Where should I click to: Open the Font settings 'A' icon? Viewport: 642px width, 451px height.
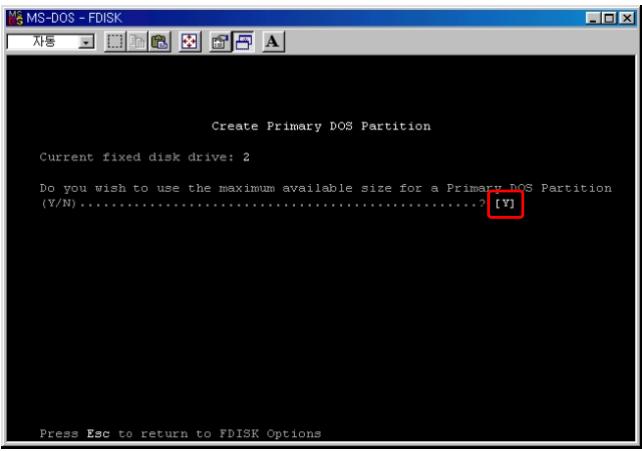click(x=273, y=42)
